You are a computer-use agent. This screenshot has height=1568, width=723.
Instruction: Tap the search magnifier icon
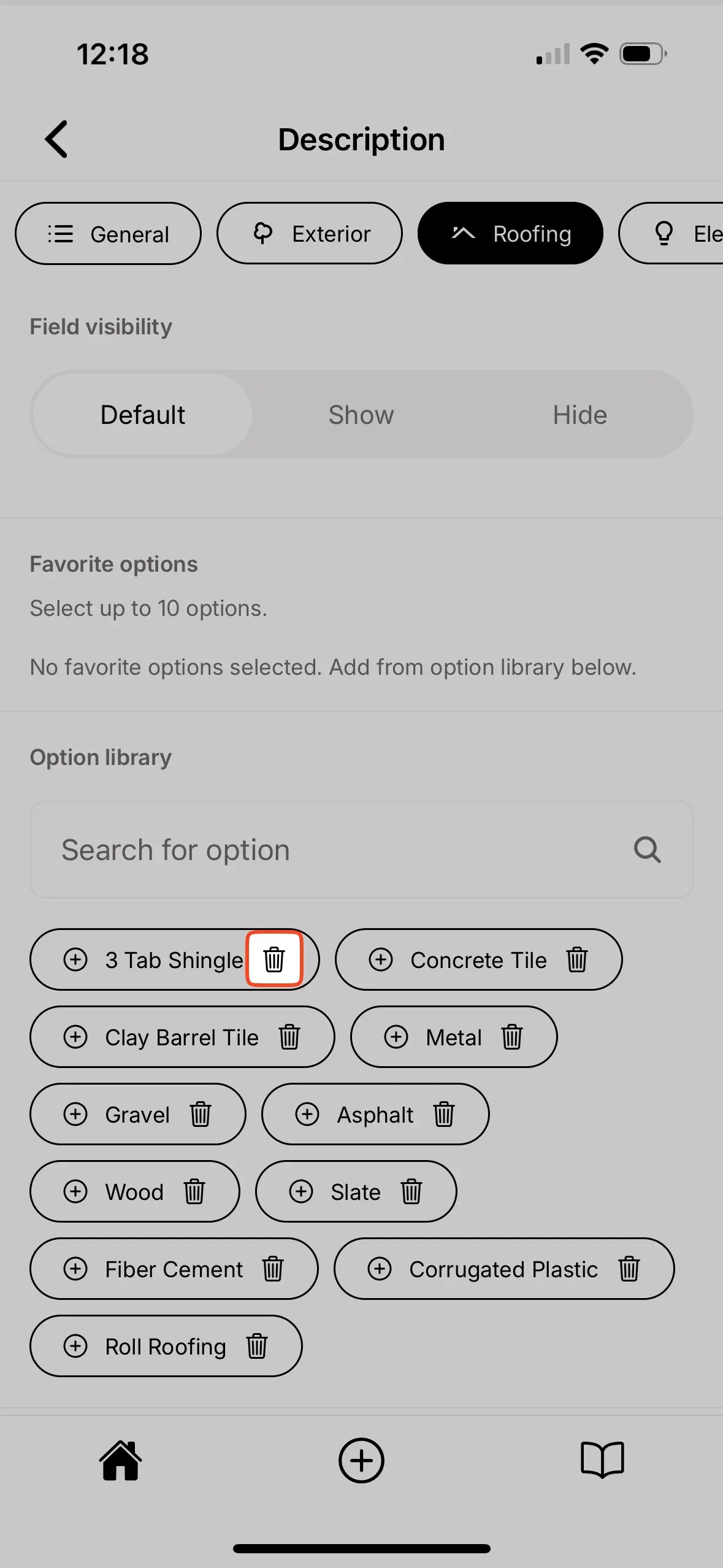coord(647,850)
